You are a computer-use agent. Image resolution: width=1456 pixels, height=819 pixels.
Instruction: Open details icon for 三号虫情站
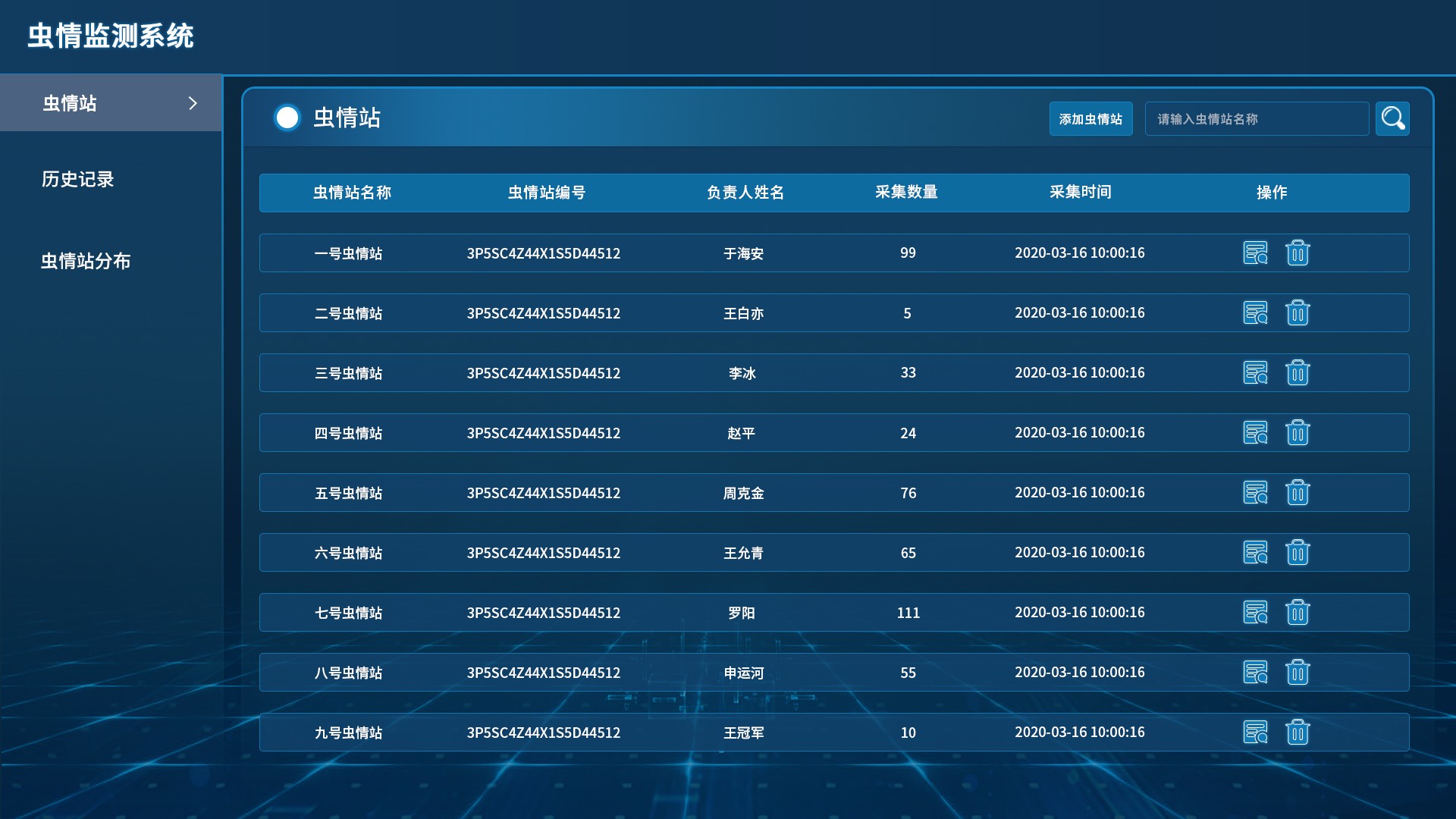click(1255, 372)
